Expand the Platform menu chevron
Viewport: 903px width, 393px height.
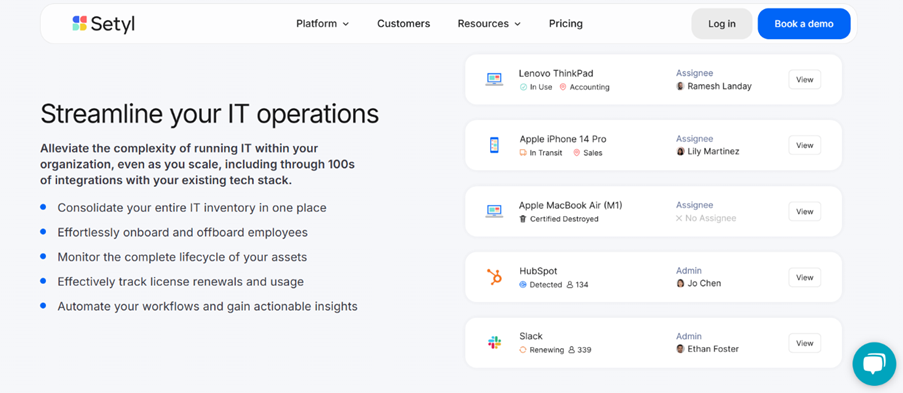point(346,24)
